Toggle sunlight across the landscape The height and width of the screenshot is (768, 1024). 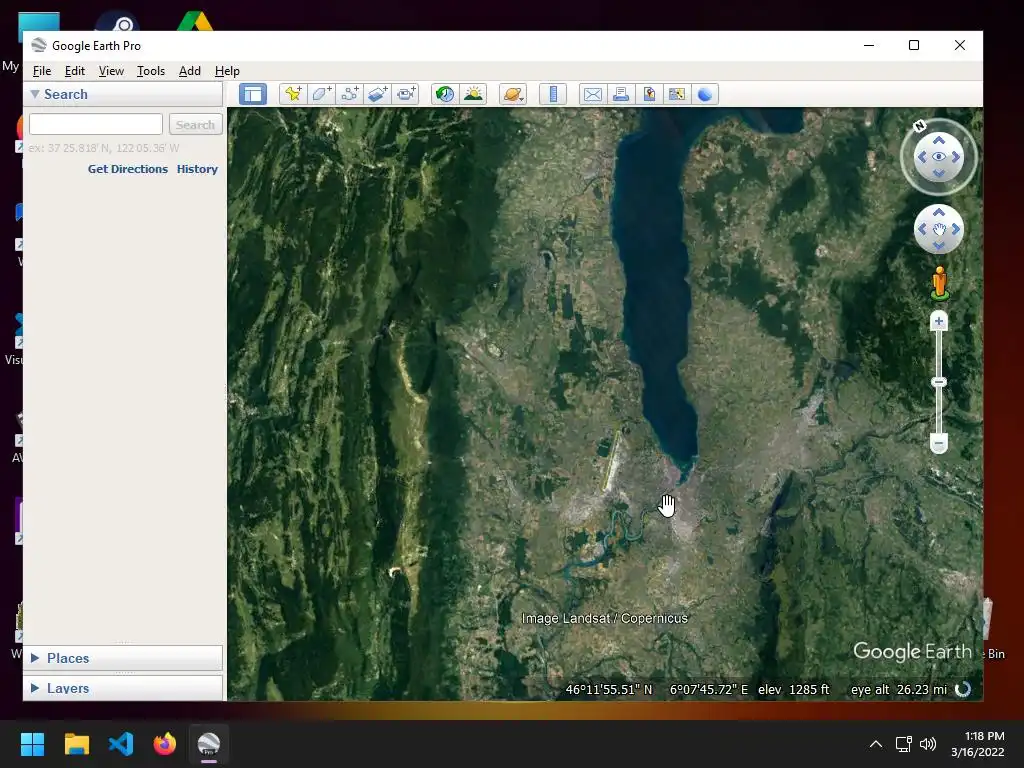473,94
